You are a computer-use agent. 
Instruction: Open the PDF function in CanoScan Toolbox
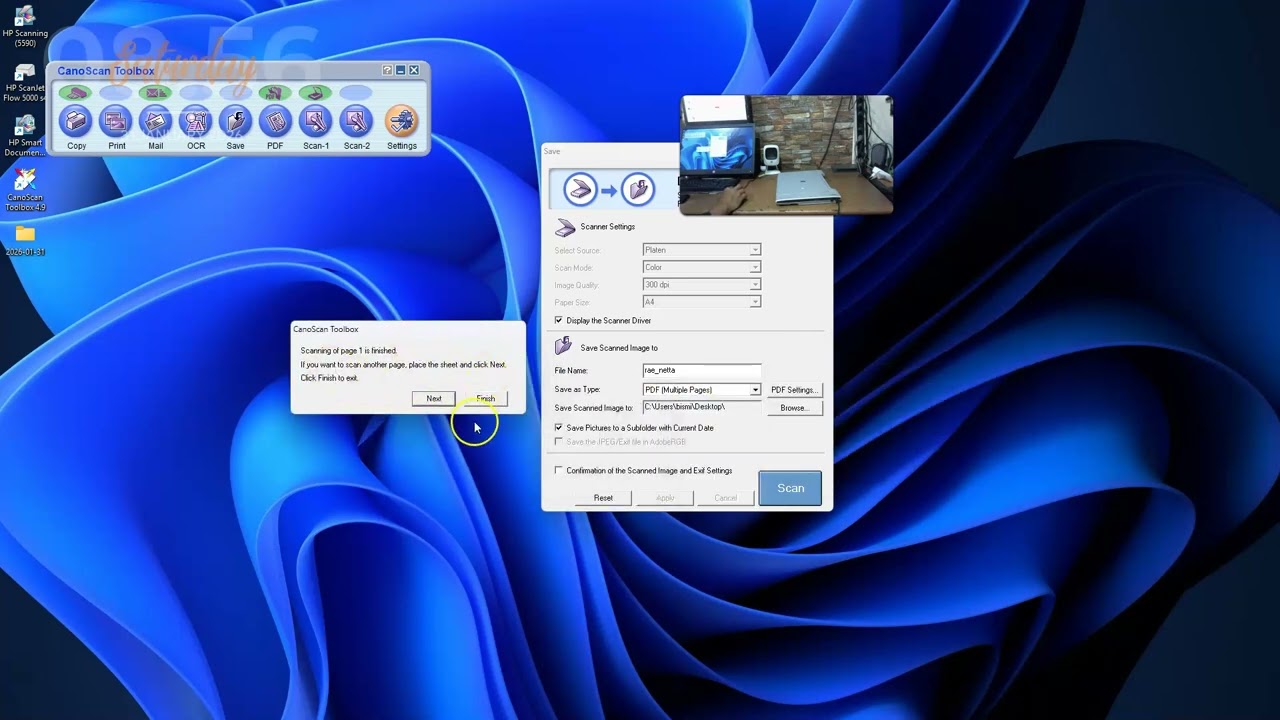275,122
